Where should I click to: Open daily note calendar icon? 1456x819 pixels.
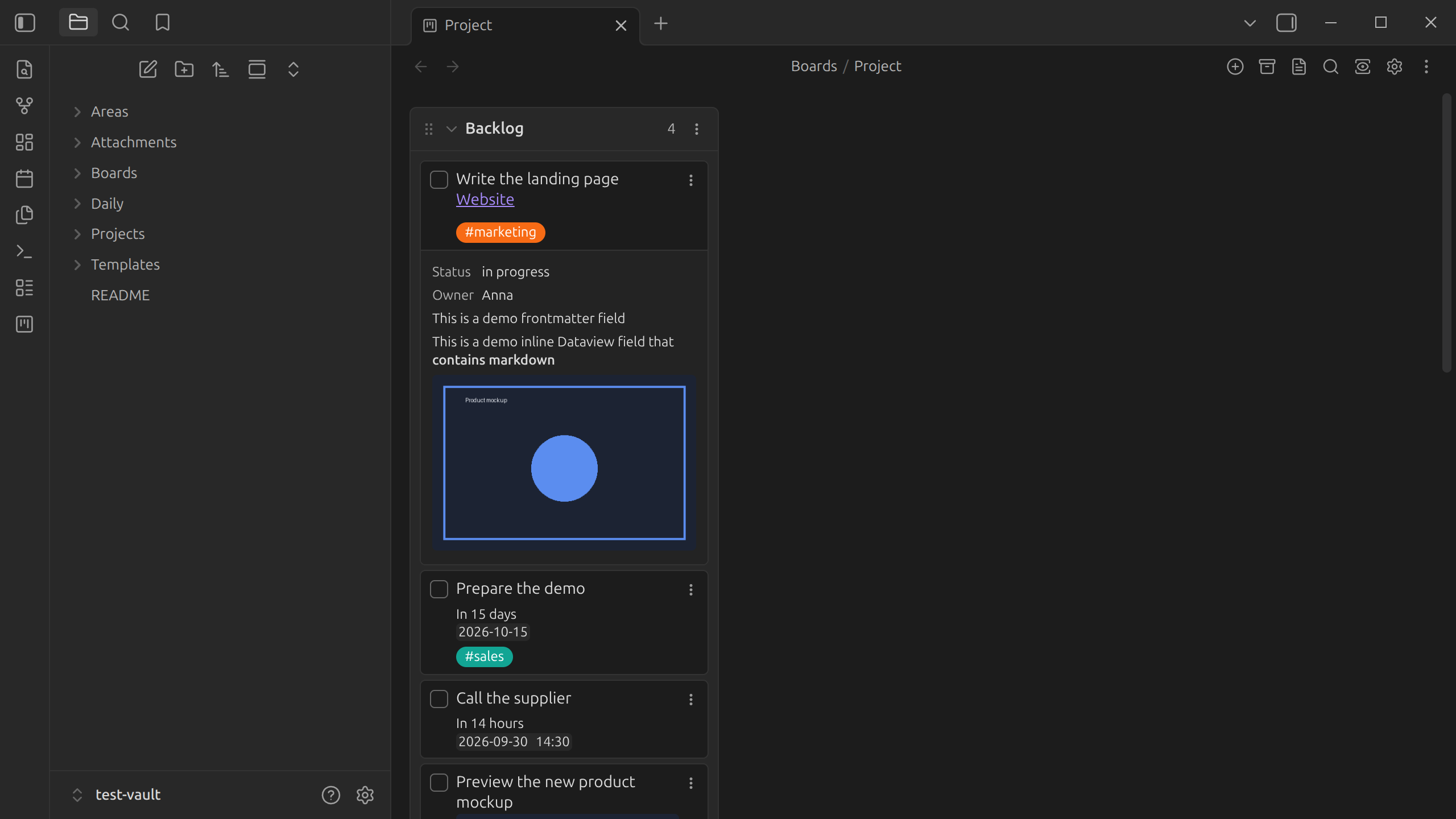pyautogui.click(x=24, y=179)
